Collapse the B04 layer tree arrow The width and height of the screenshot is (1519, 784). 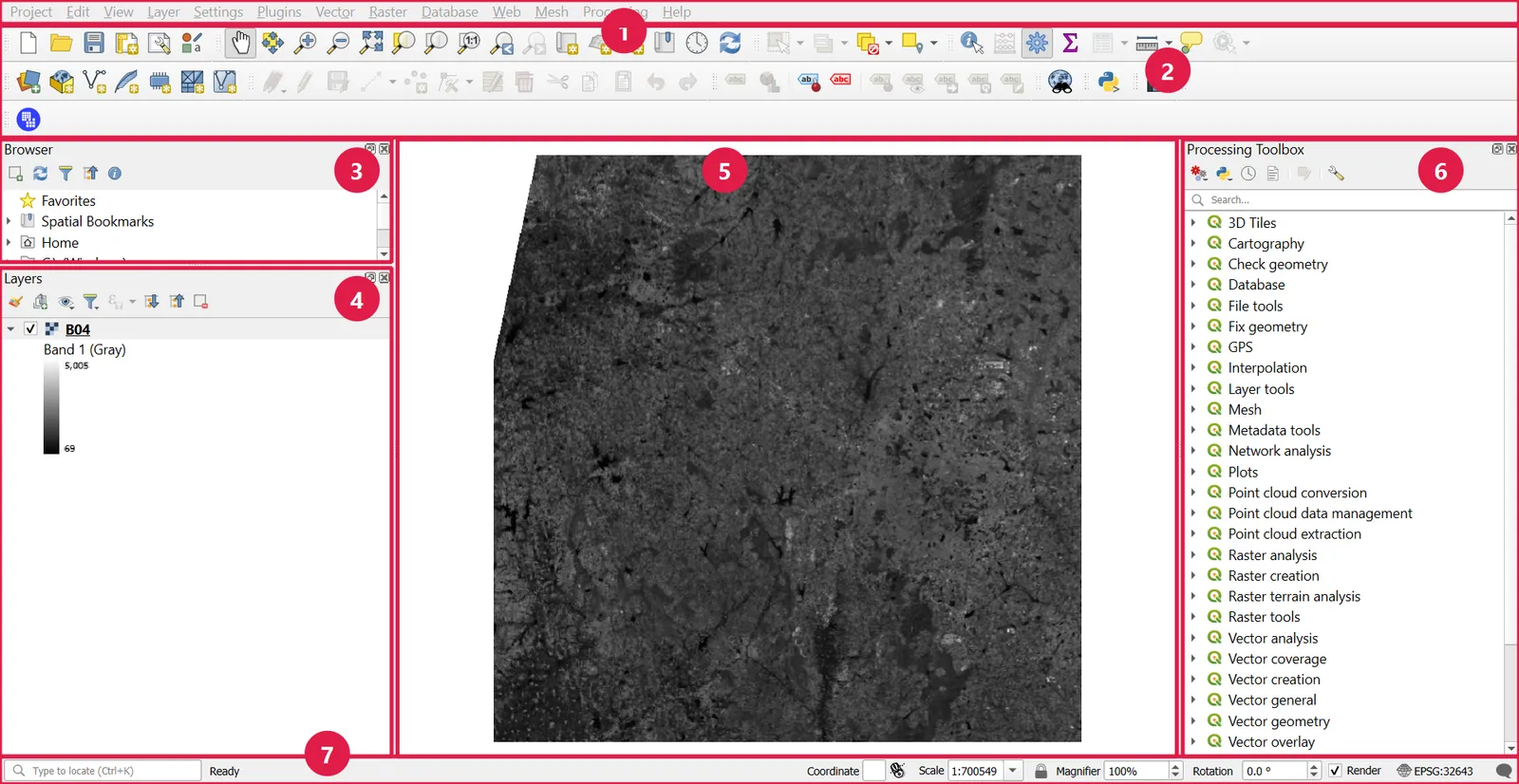(10, 329)
